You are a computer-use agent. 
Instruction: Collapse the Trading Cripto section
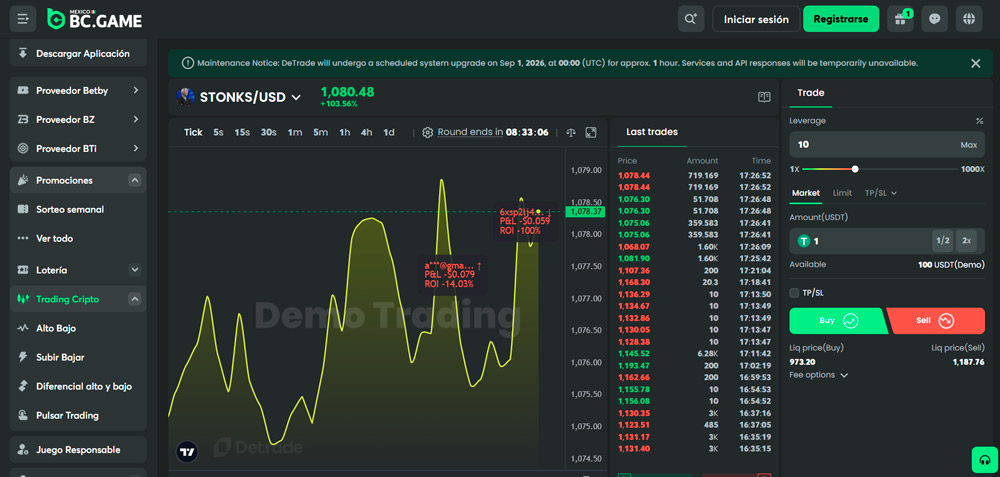click(135, 299)
